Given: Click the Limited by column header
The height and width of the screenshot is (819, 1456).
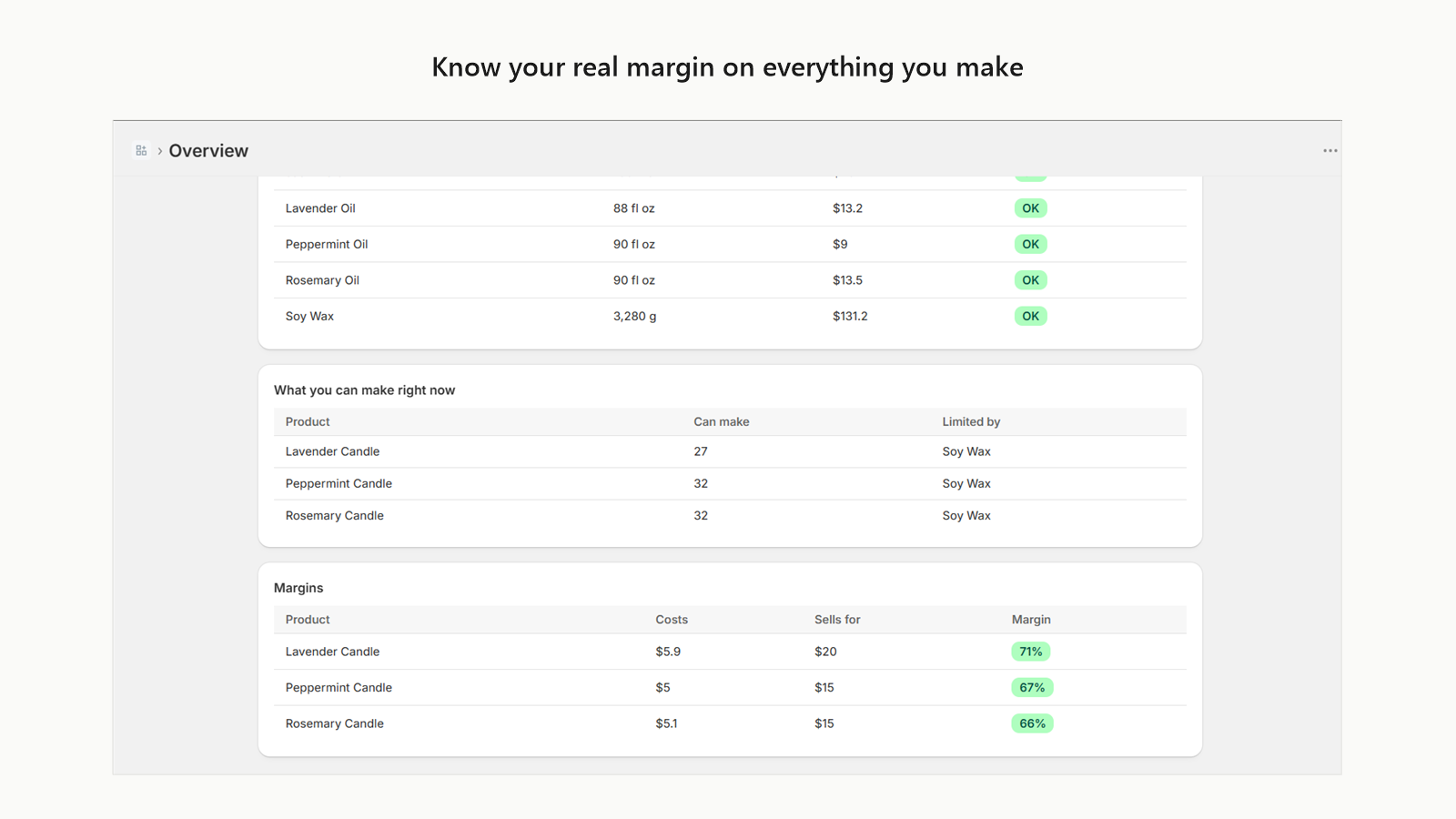Looking at the screenshot, I should [971, 421].
